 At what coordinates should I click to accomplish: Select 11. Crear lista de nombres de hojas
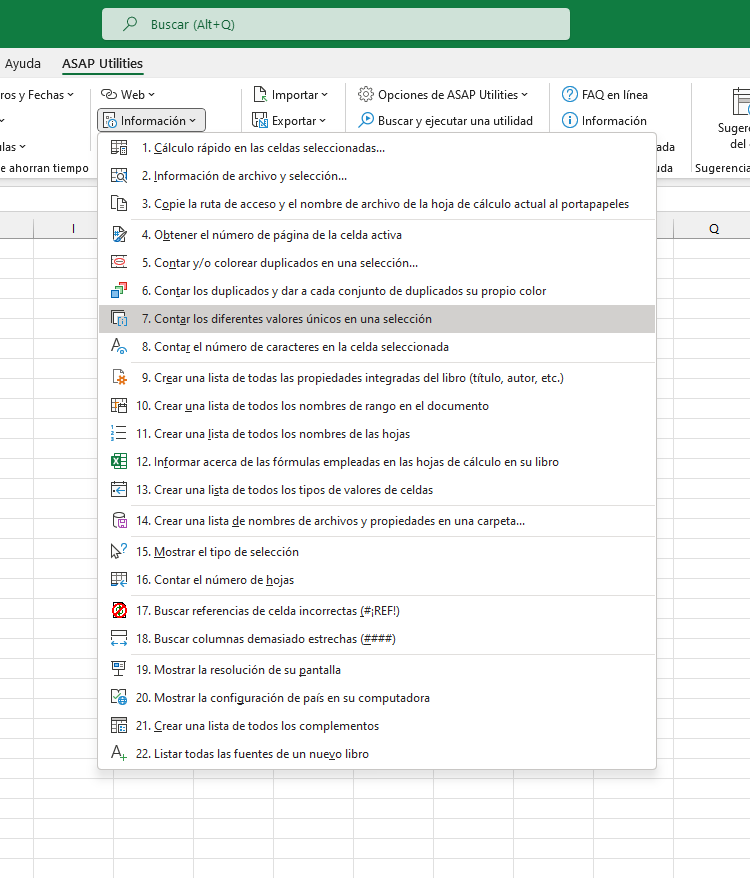click(376, 434)
